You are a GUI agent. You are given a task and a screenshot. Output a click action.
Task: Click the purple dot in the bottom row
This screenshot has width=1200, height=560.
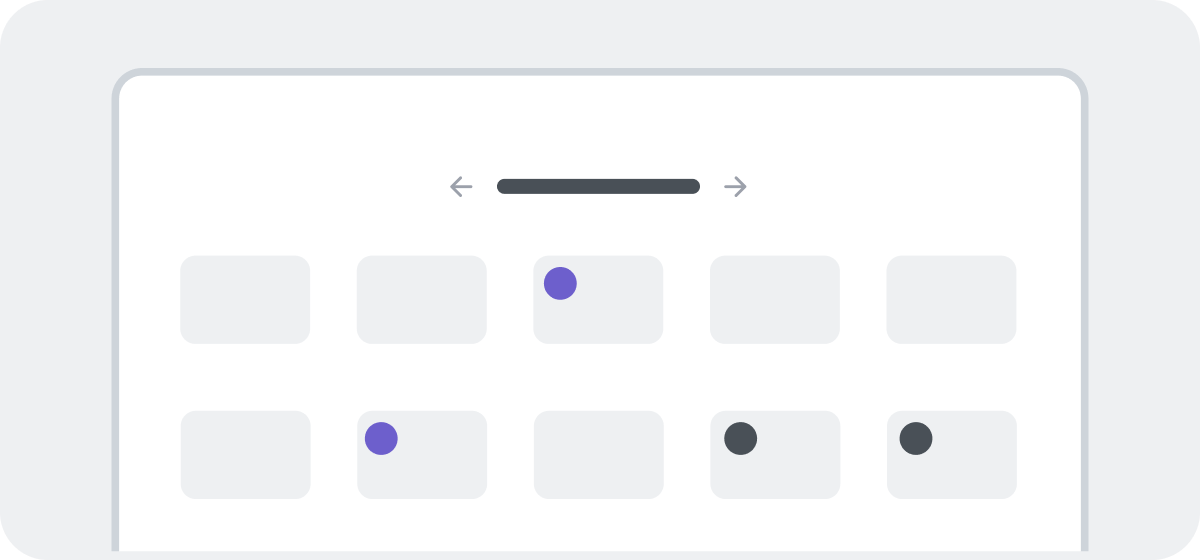tap(381, 438)
